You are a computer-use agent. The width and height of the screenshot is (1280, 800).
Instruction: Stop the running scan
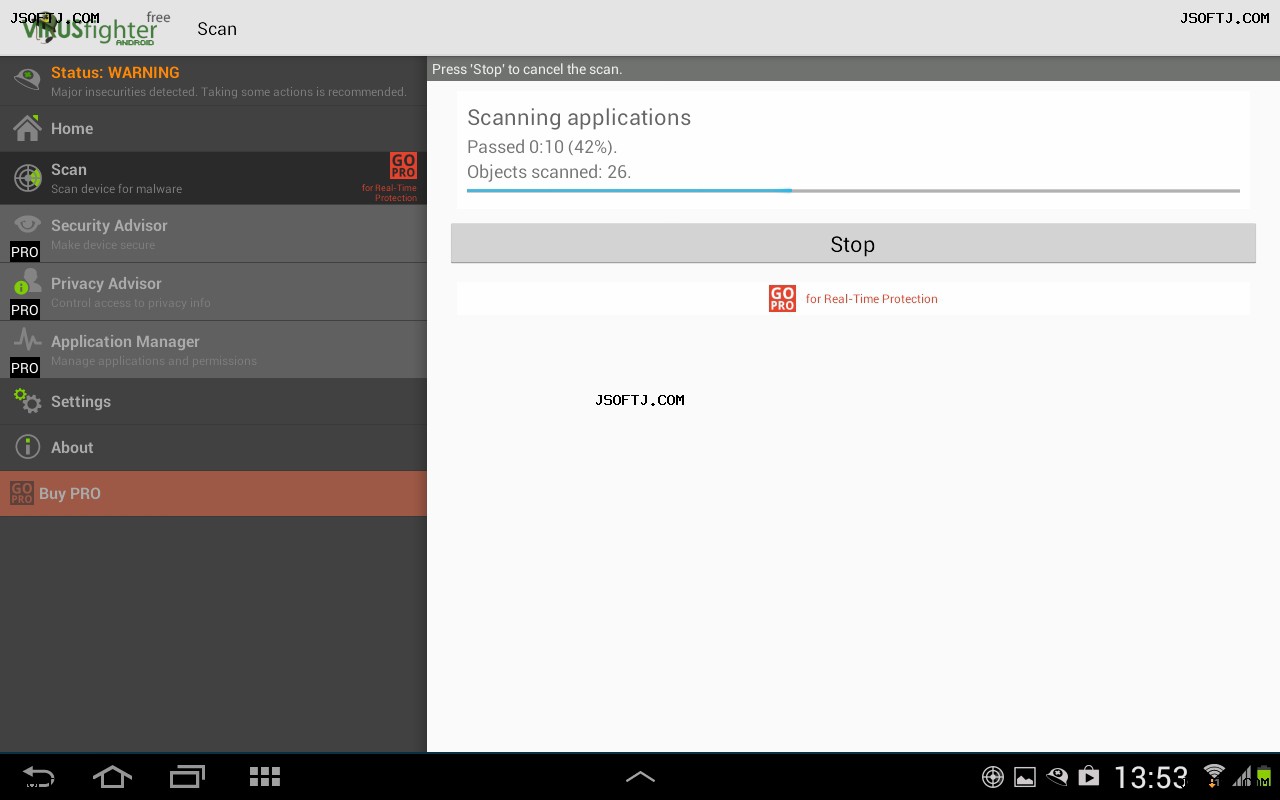click(x=853, y=244)
